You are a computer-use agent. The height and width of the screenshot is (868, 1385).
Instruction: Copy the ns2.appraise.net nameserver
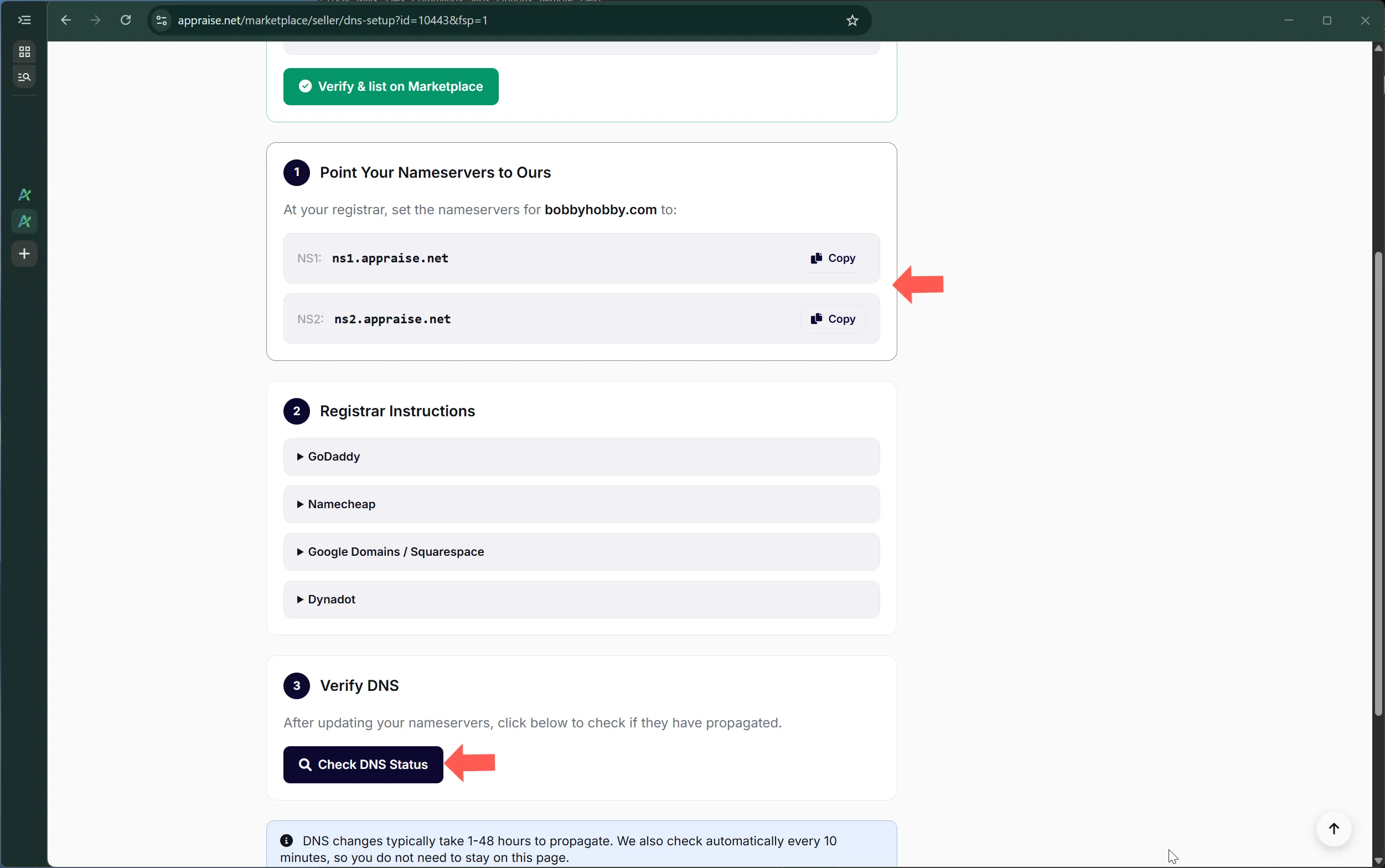833,319
